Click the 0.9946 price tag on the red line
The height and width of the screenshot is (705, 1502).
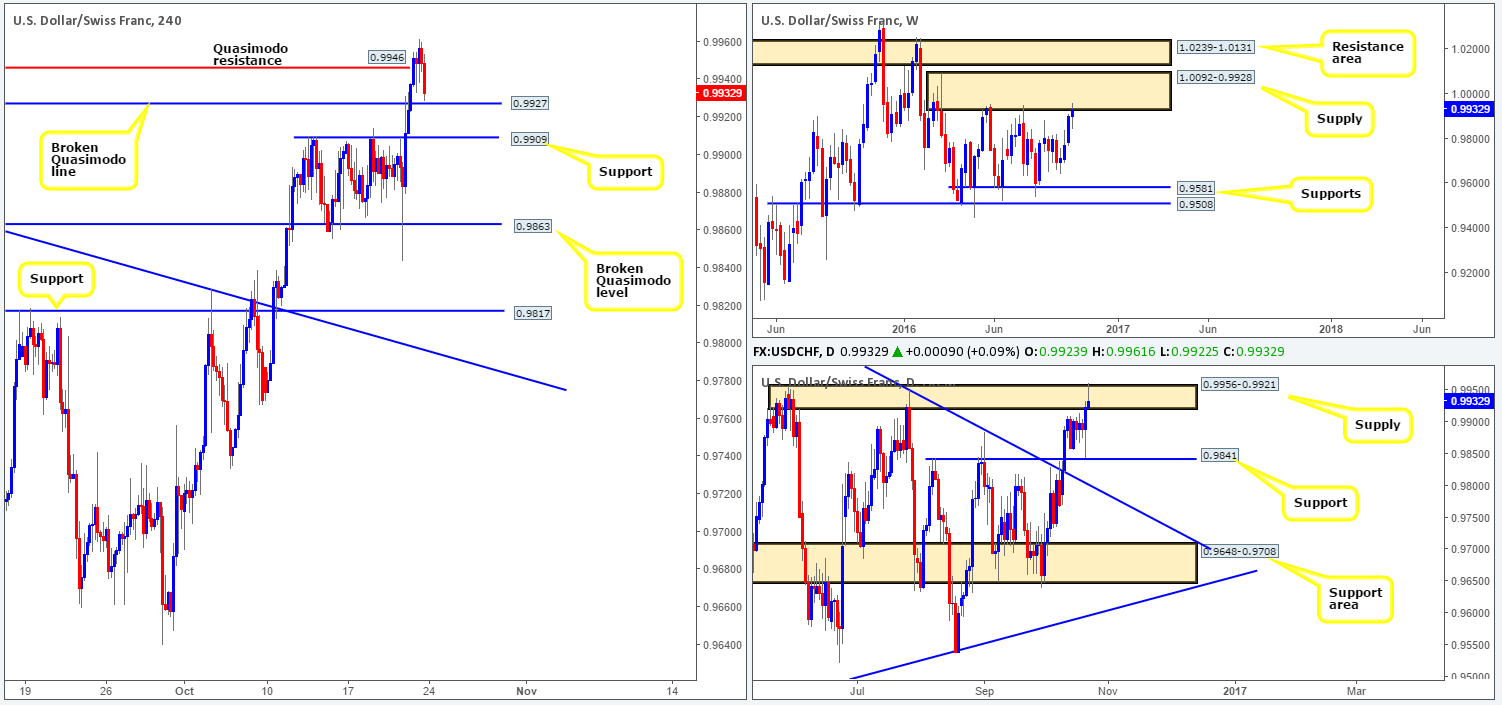387,58
